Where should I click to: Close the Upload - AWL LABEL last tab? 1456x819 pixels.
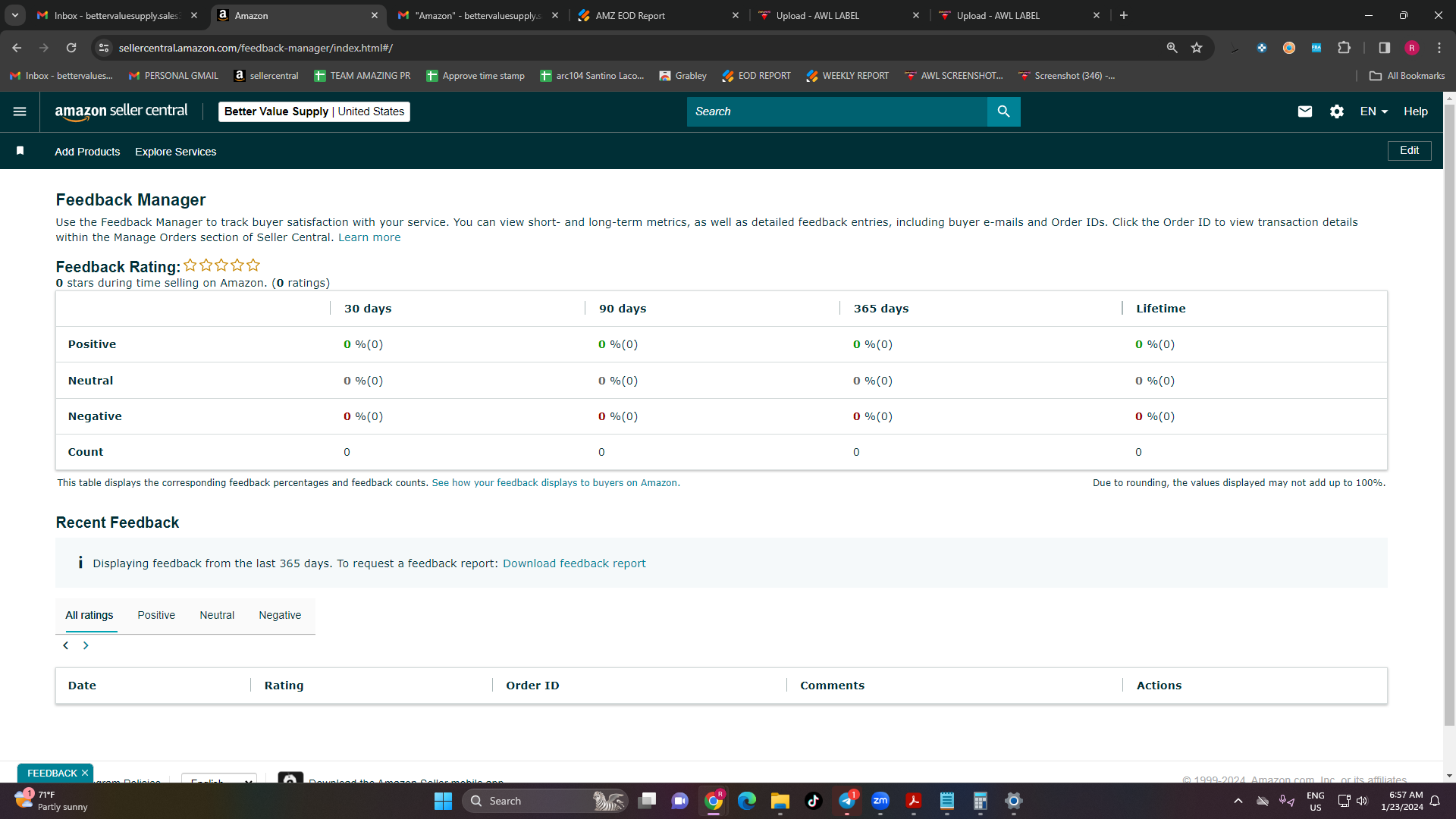click(x=1096, y=15)
